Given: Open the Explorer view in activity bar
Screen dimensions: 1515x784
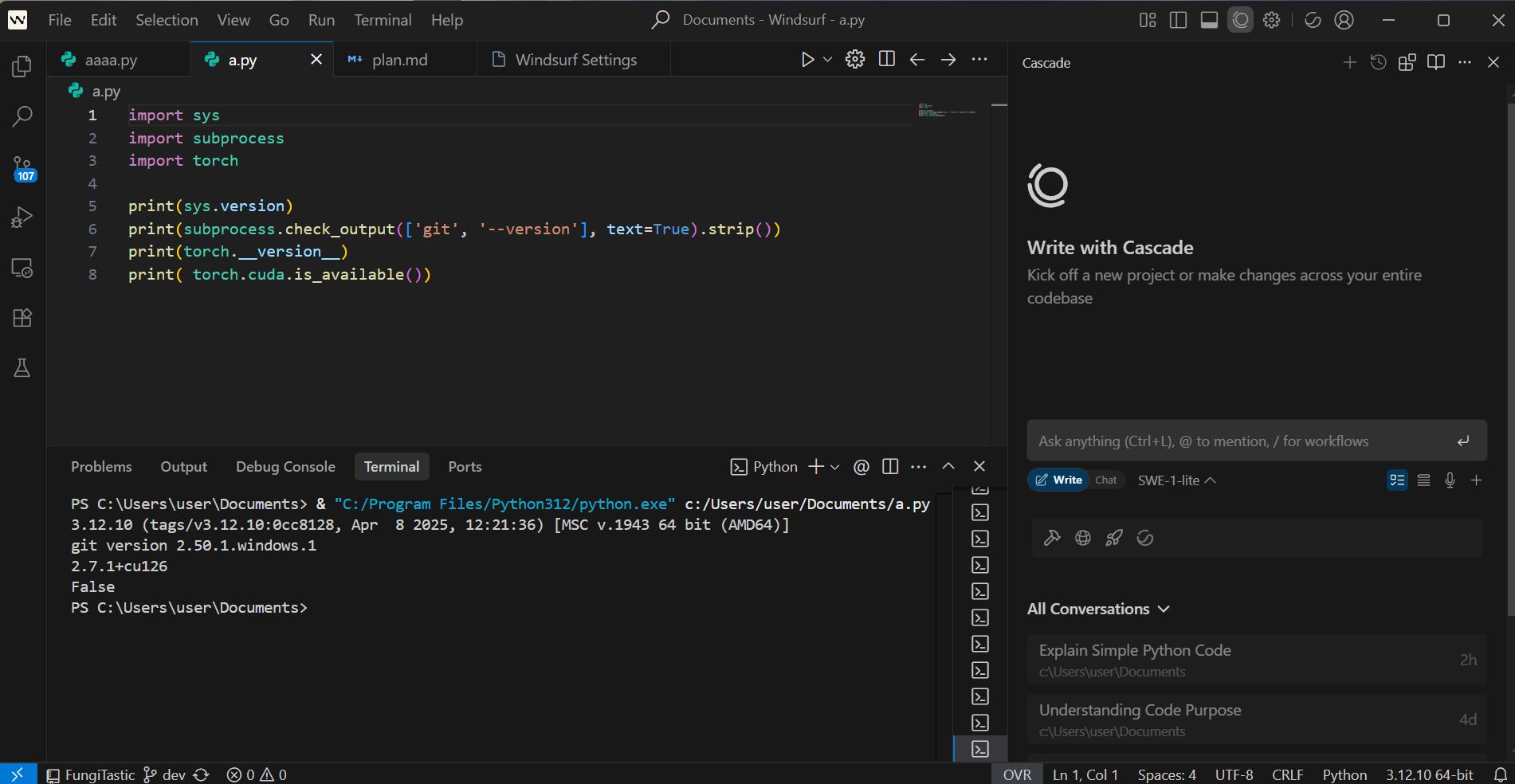Looking at the screenshot, I should point(22,67).
